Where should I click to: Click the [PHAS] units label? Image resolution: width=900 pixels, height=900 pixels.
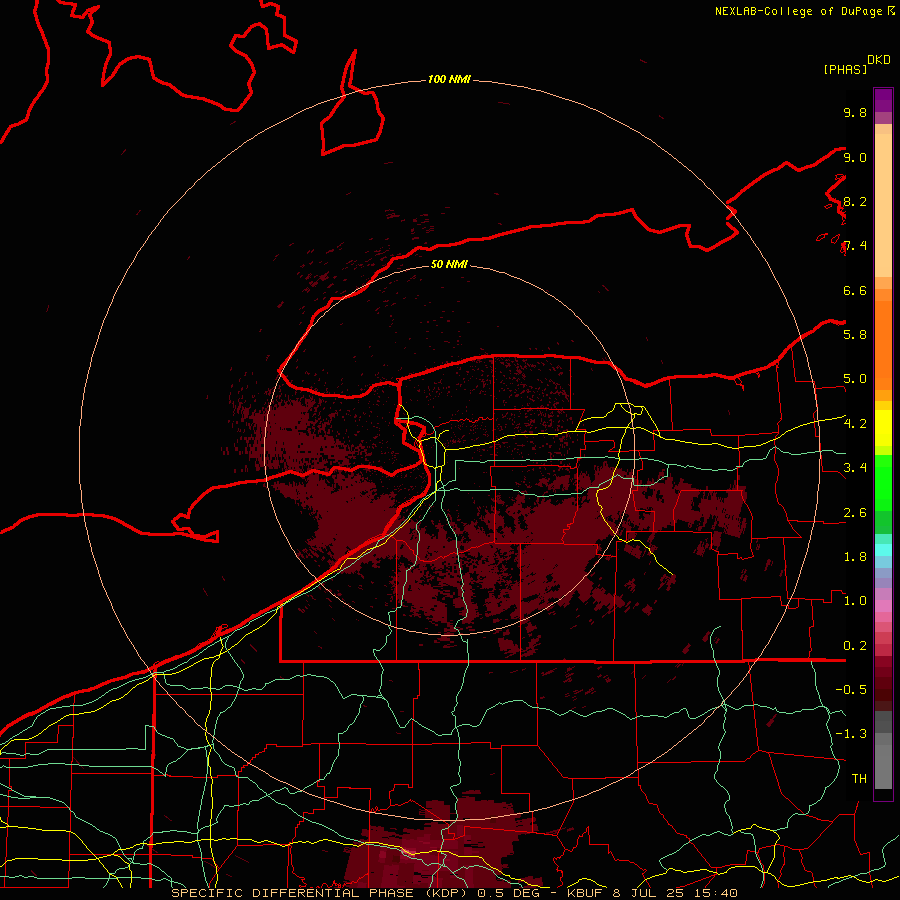tap(845, 70)
